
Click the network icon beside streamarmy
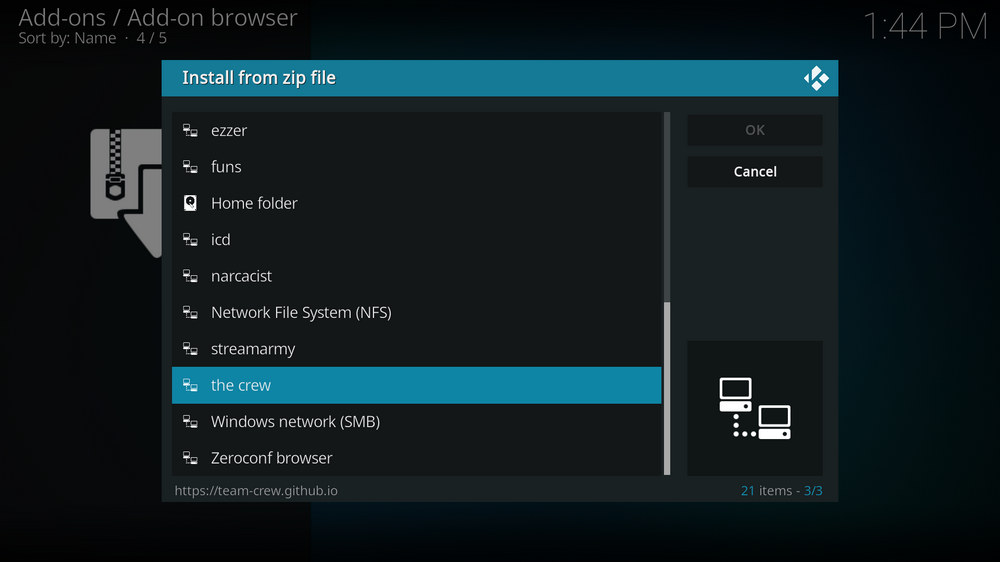pyautogui.click(x=190, y=349)
